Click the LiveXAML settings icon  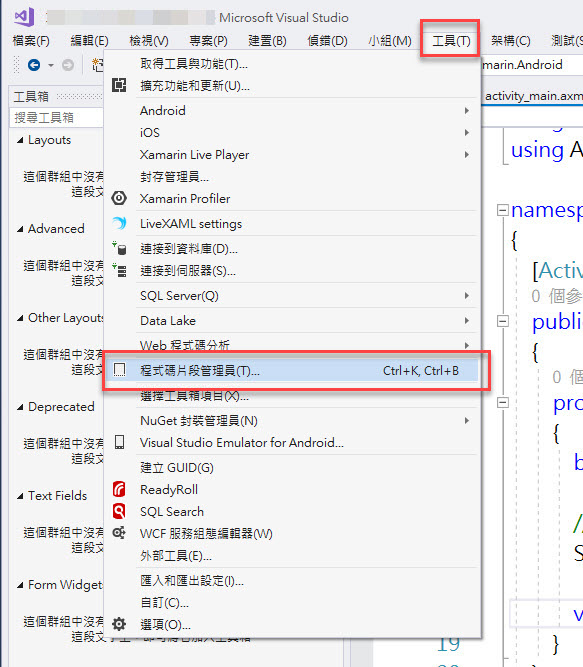point(119,223)
